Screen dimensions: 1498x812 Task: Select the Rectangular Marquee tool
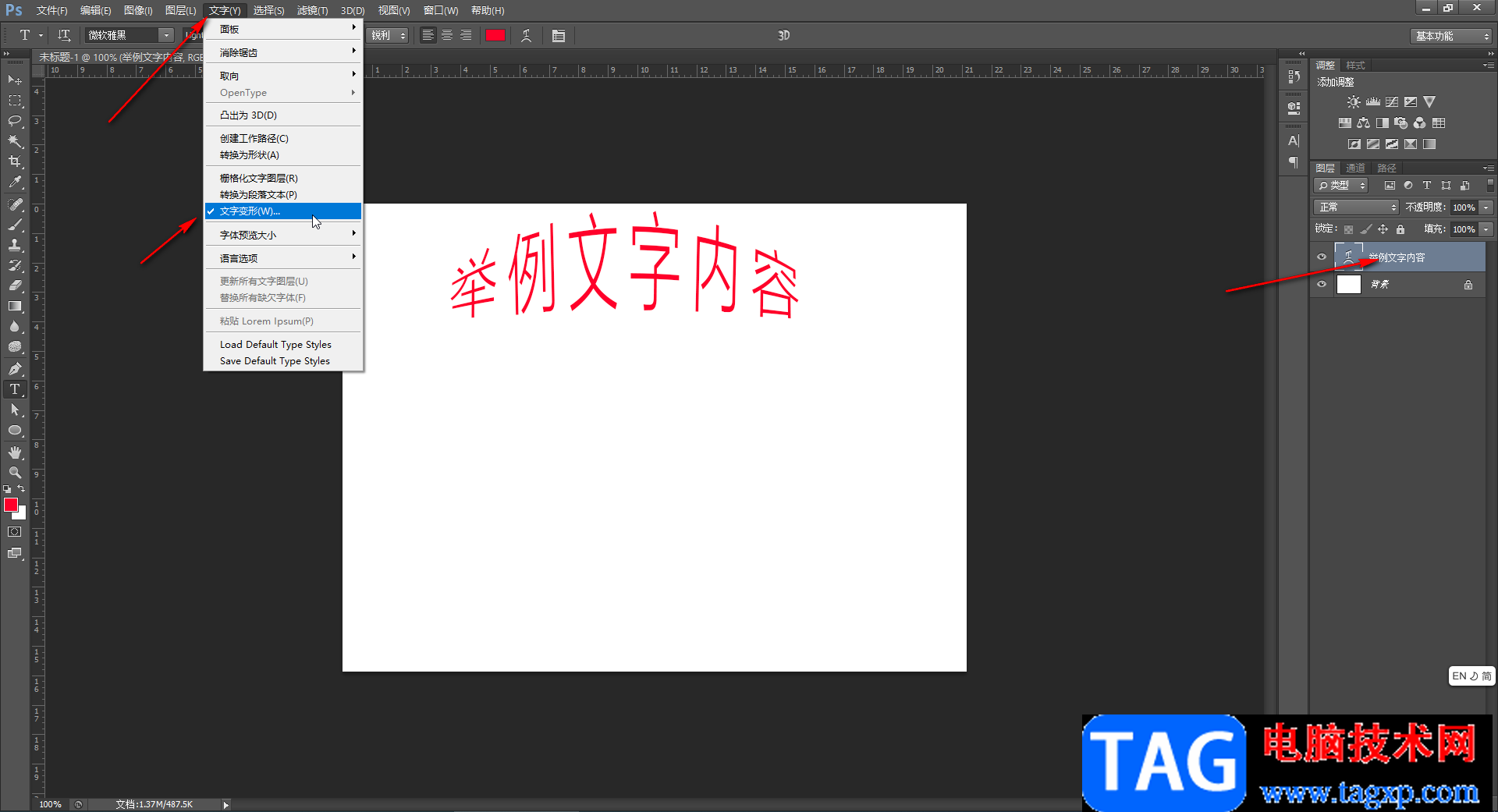coord(15,101)
